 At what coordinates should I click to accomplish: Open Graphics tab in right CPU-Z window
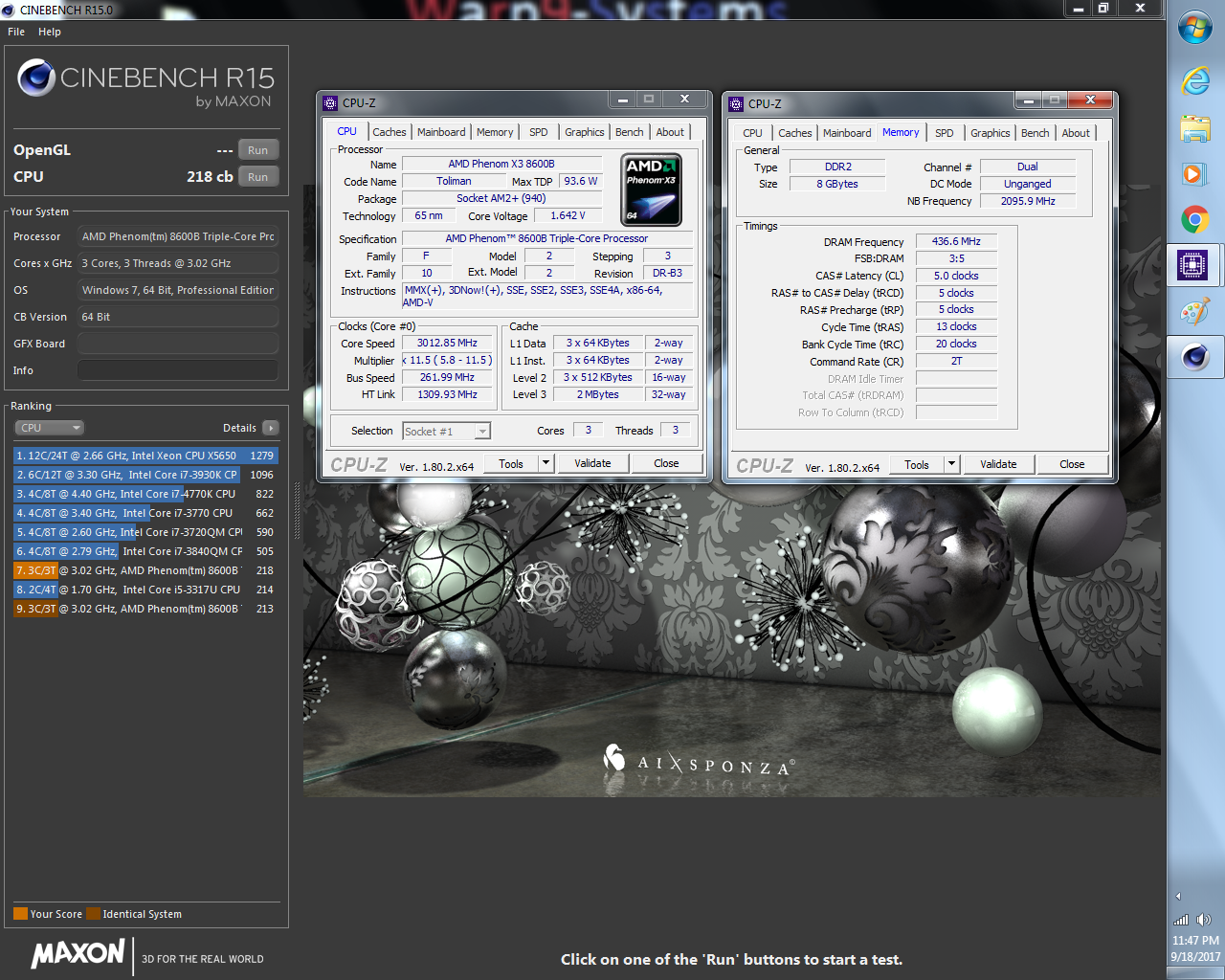point(991,133)
